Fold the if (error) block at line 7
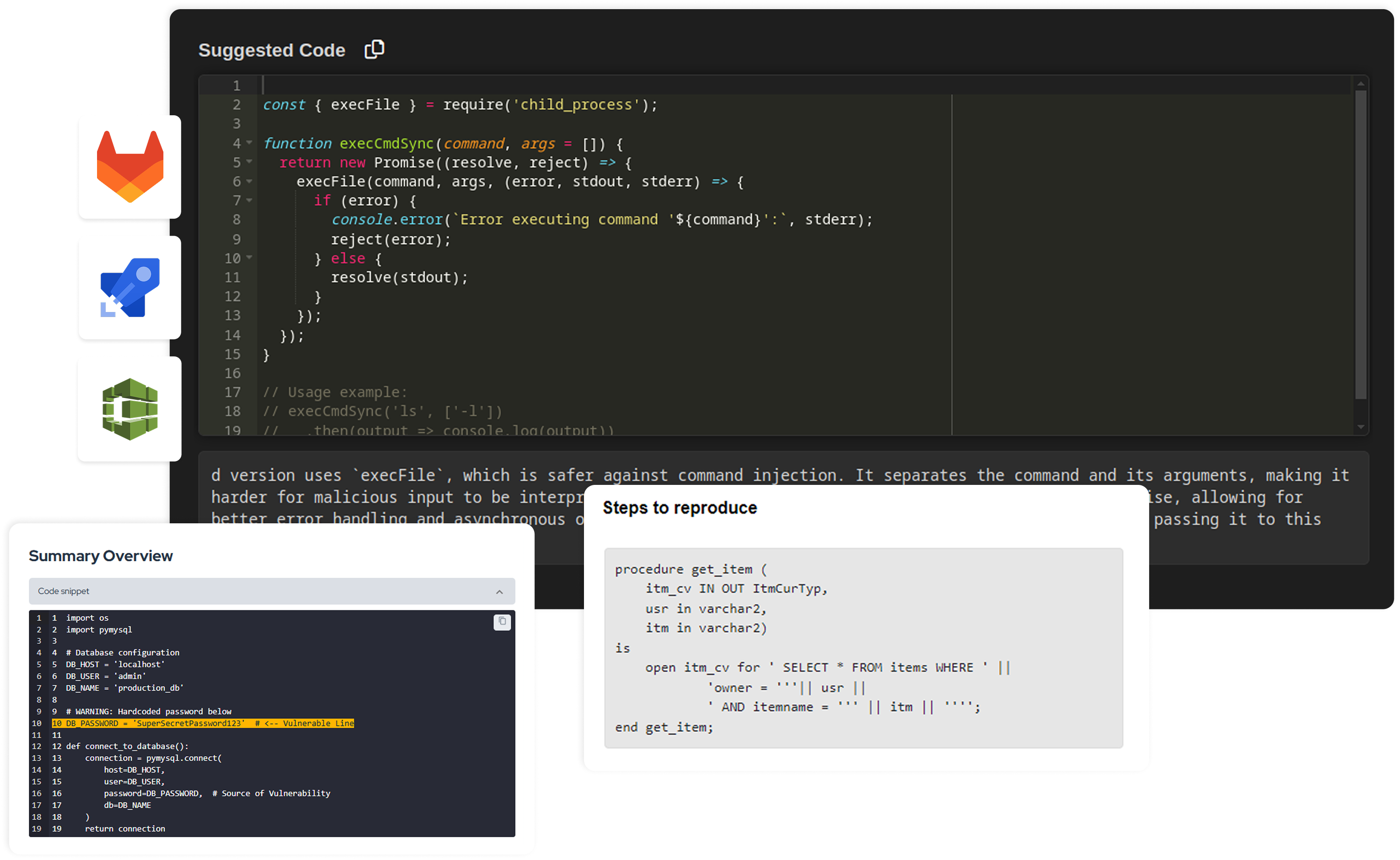Screen dimensions: 1400x860 [x=249, y=200]
